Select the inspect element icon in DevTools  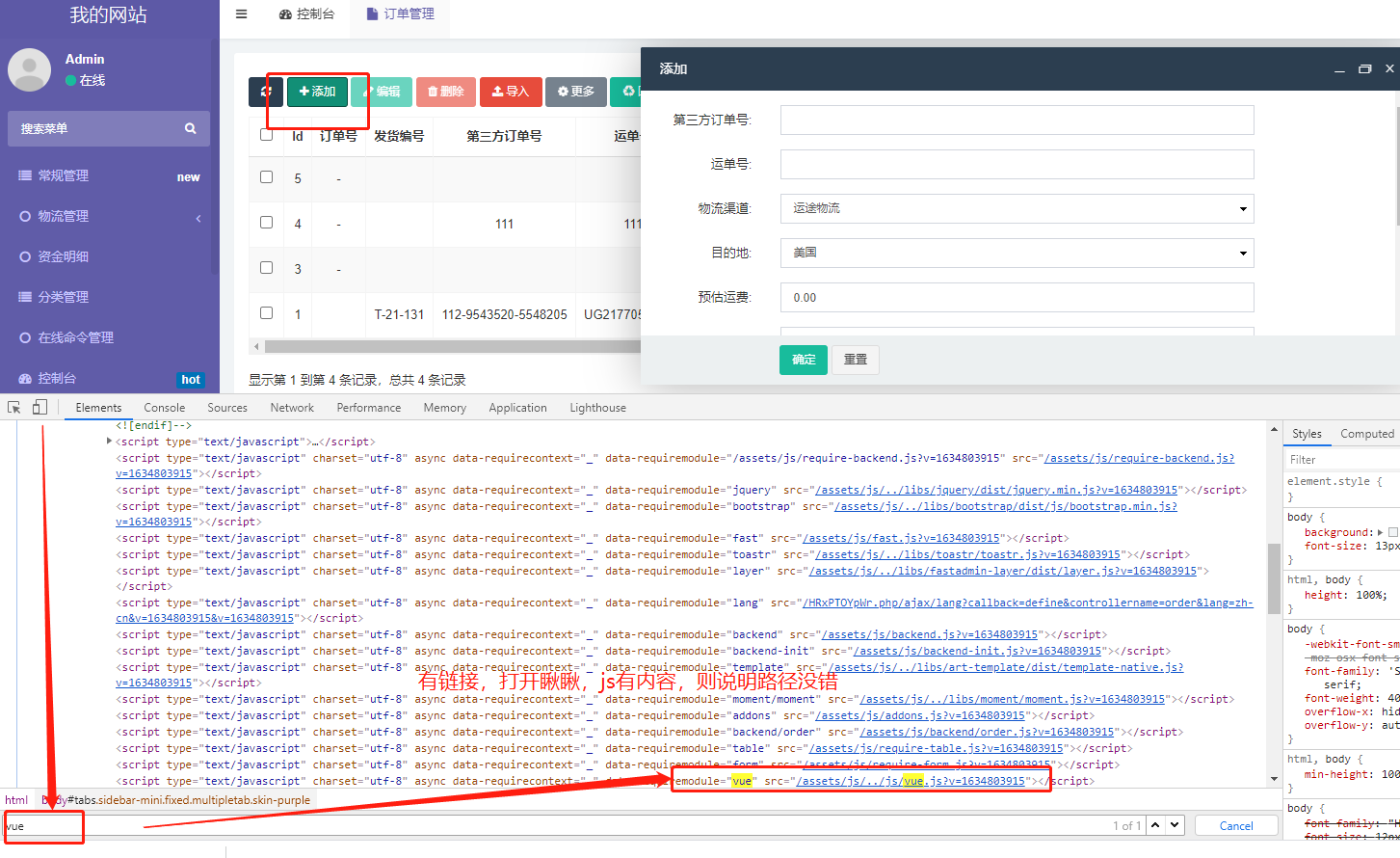coord(13,407)
